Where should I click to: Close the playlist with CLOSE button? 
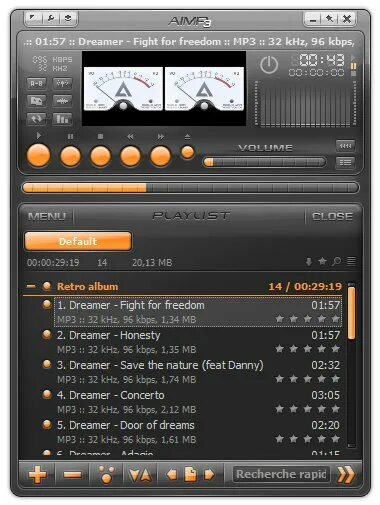(332, 217)
